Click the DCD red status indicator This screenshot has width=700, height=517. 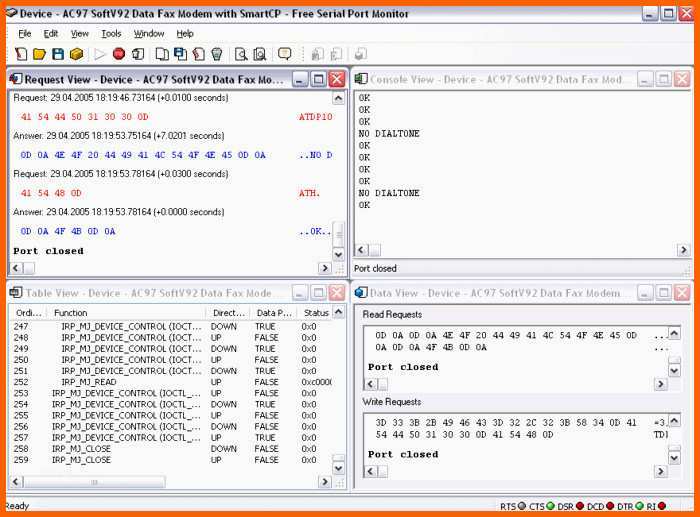click(x=610, y=506)
